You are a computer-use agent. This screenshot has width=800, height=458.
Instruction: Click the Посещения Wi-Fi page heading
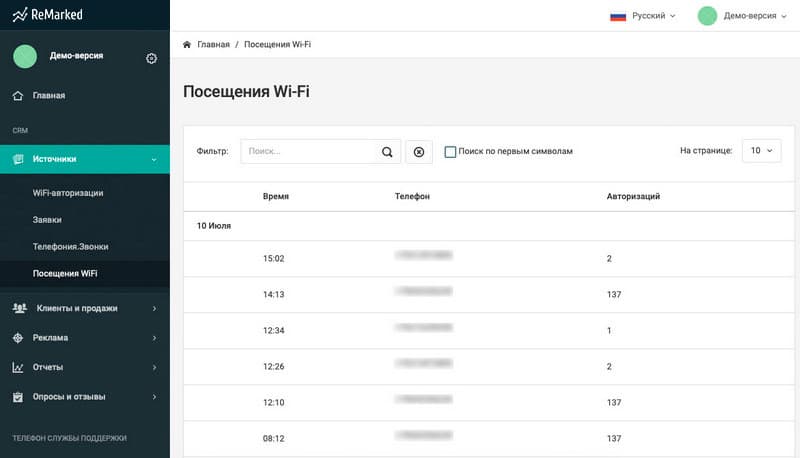pos(246,92)
